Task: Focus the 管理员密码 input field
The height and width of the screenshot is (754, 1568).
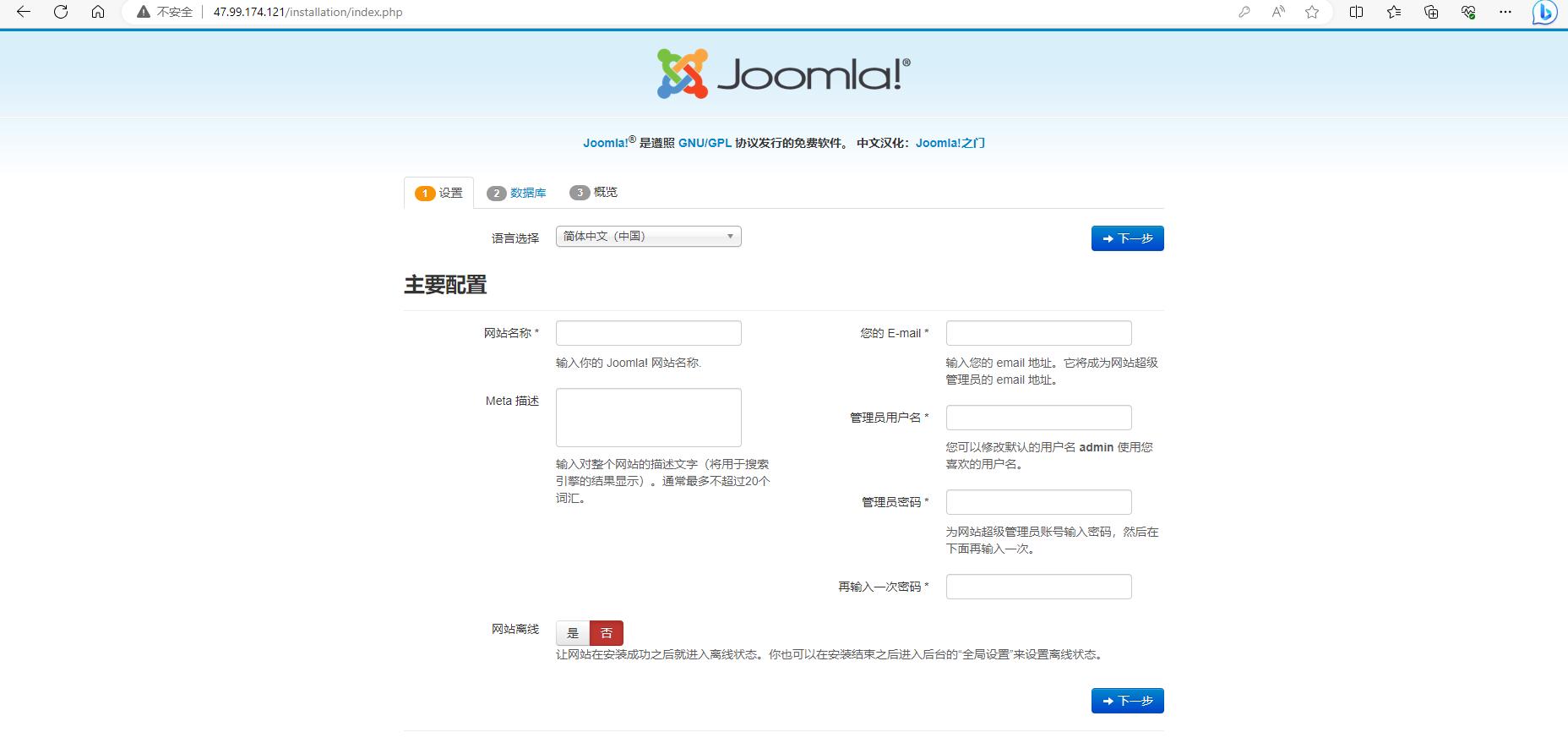Action: click(x=1039, y=502)
